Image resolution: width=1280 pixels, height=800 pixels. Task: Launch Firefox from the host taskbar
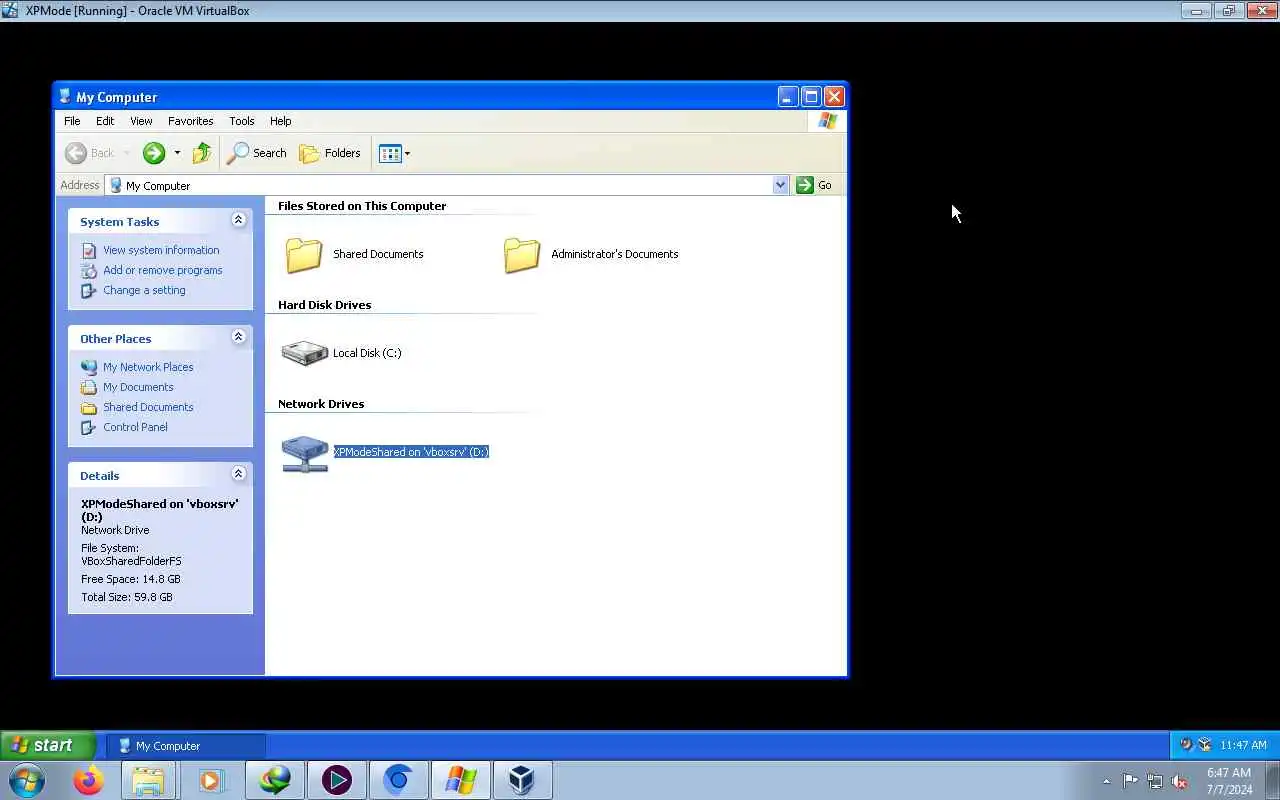click(89, 780)
